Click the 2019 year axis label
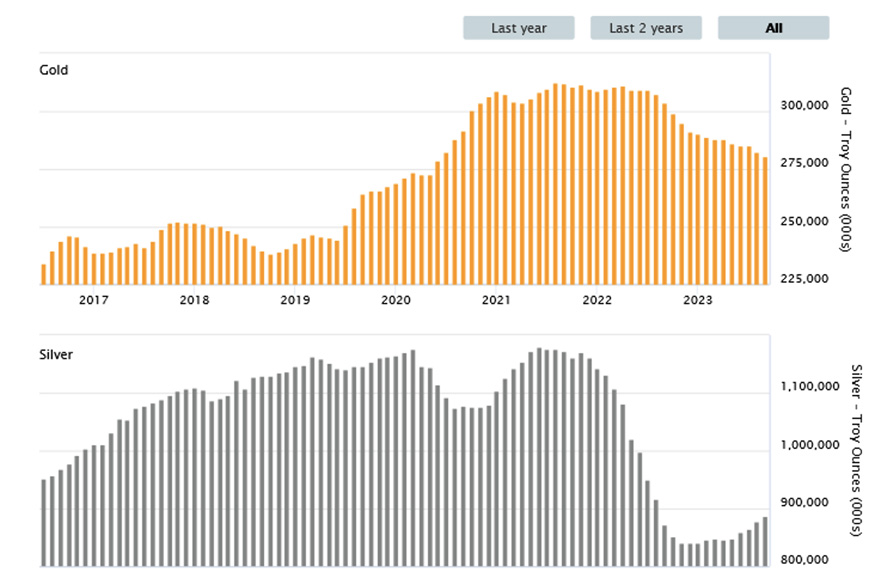 [295, 300]
